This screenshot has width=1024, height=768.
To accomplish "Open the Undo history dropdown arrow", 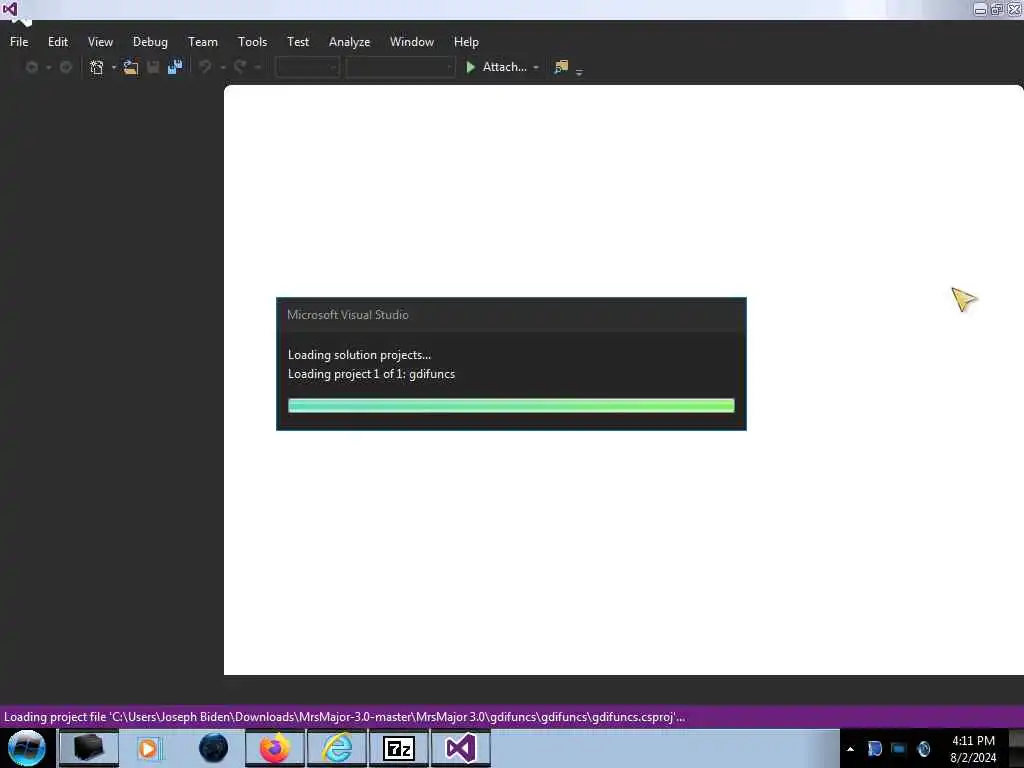I will pyautogui.click(x=223, y=67).
